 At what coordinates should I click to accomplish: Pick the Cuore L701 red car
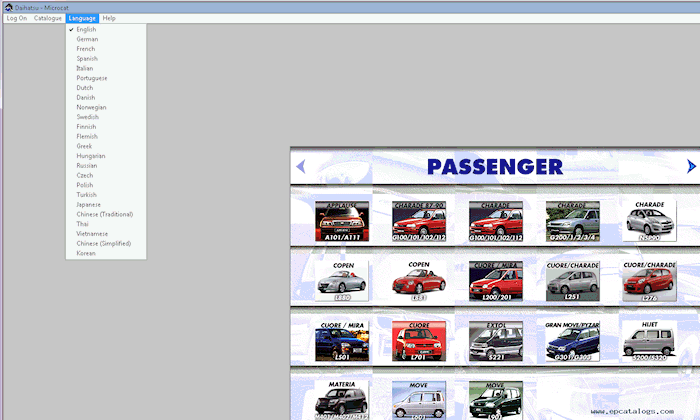(x=419, y=341)
